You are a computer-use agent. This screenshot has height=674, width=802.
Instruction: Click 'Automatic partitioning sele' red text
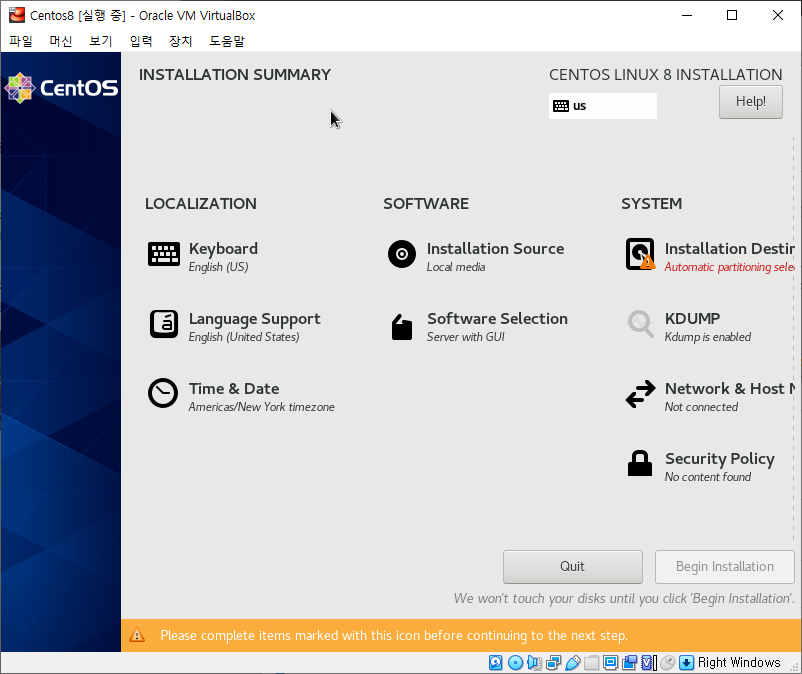pos(729,267)
